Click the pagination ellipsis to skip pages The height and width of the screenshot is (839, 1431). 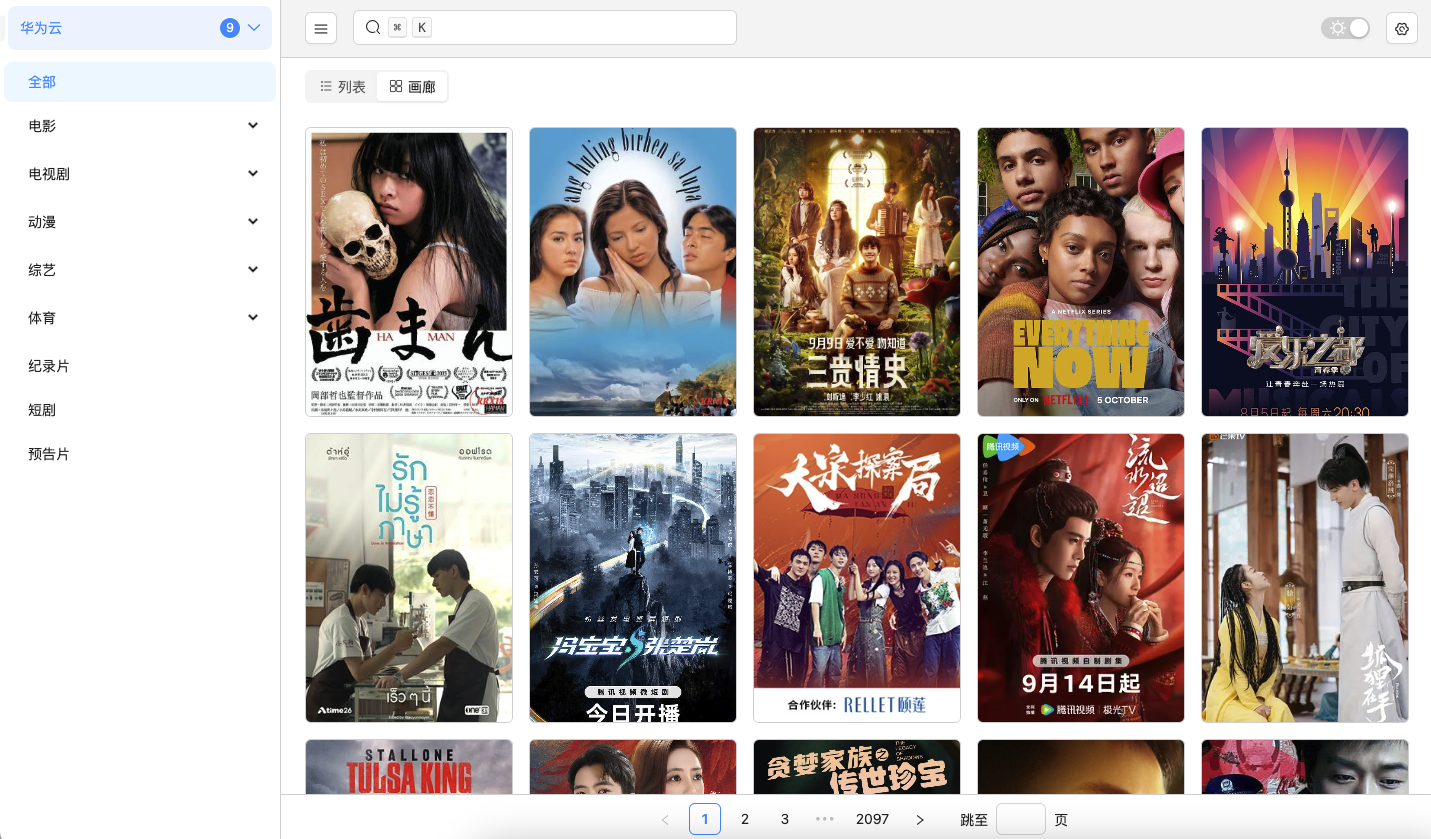point(825,819)
